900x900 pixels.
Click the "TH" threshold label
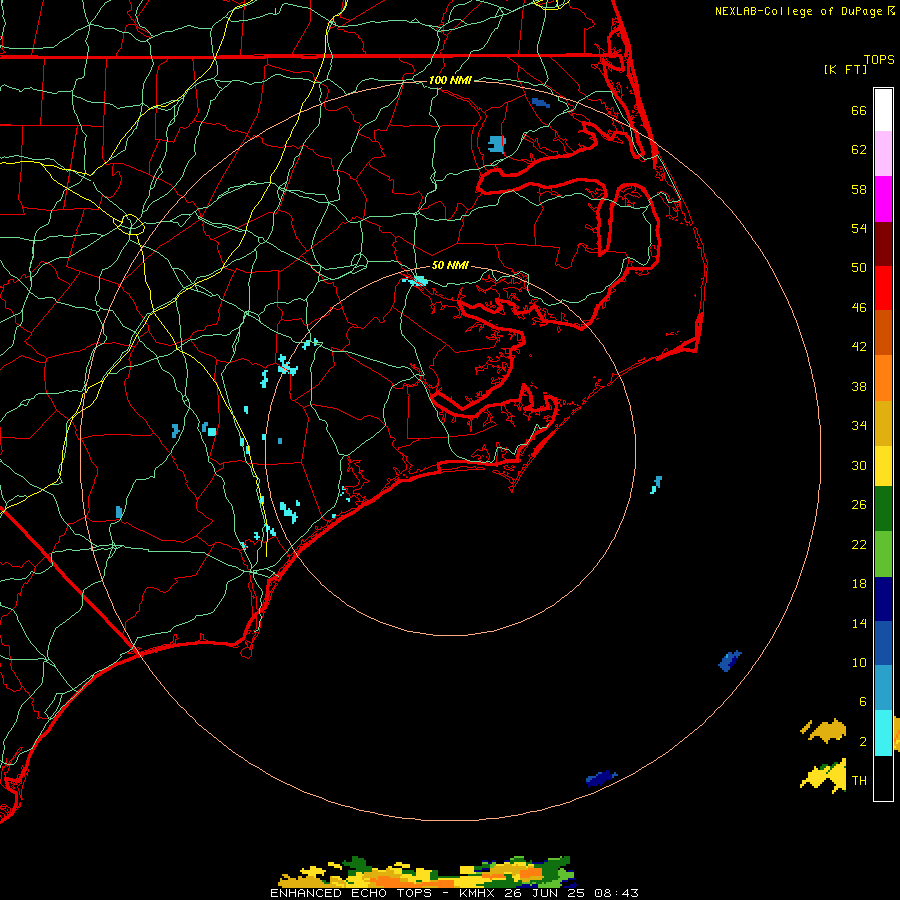(859, 780)
